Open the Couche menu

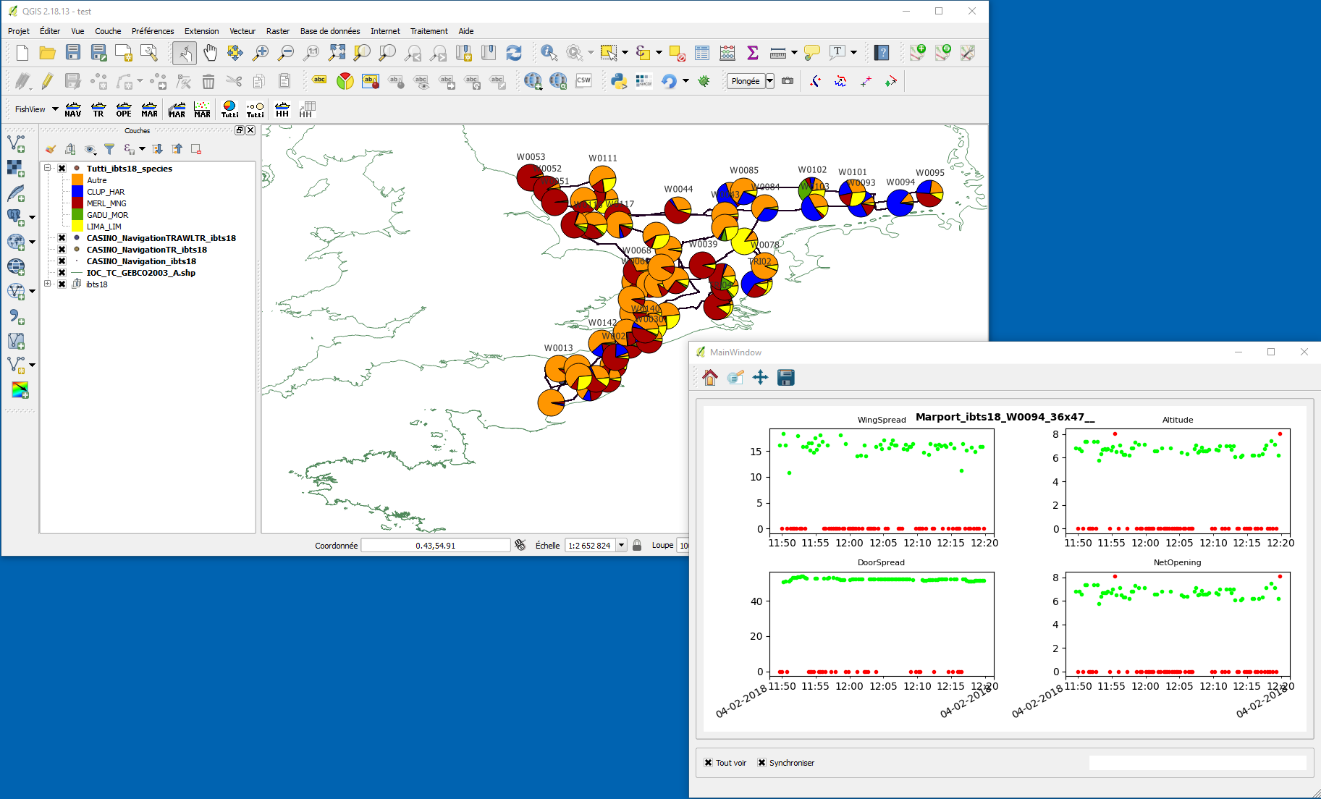108,31
